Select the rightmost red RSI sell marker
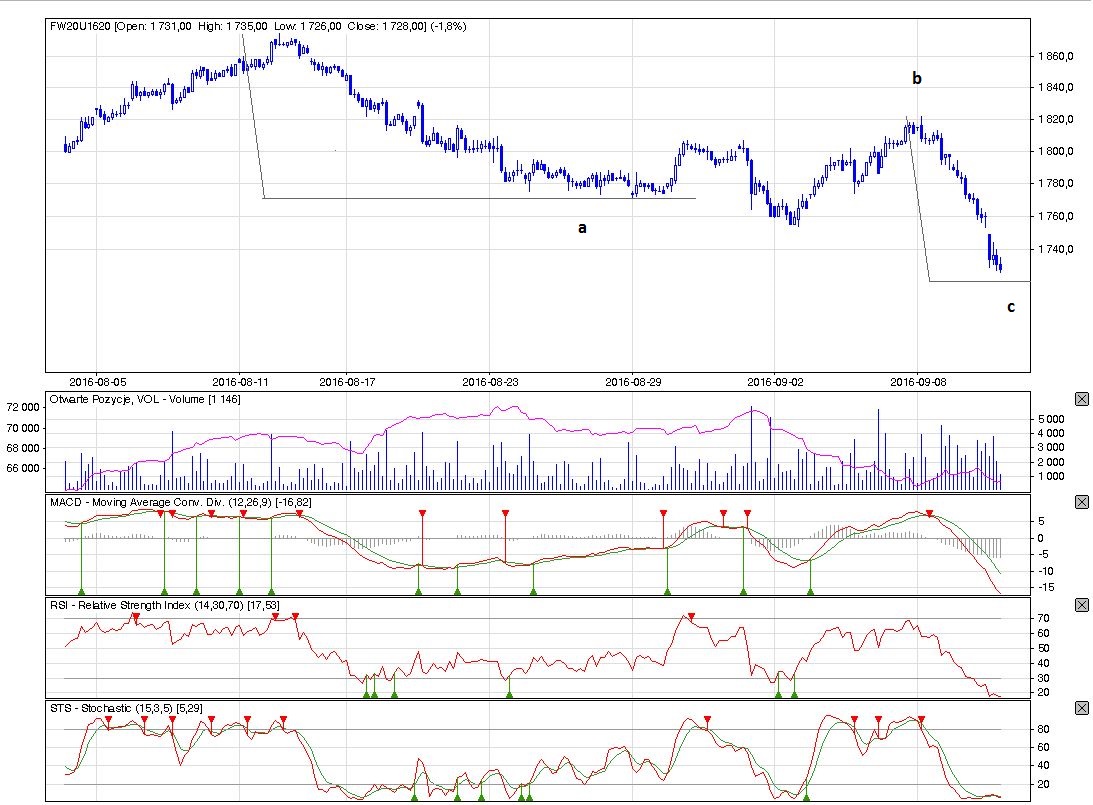Screen dimensions: 1093x805 pyautogui.click(x=691, y=616)
